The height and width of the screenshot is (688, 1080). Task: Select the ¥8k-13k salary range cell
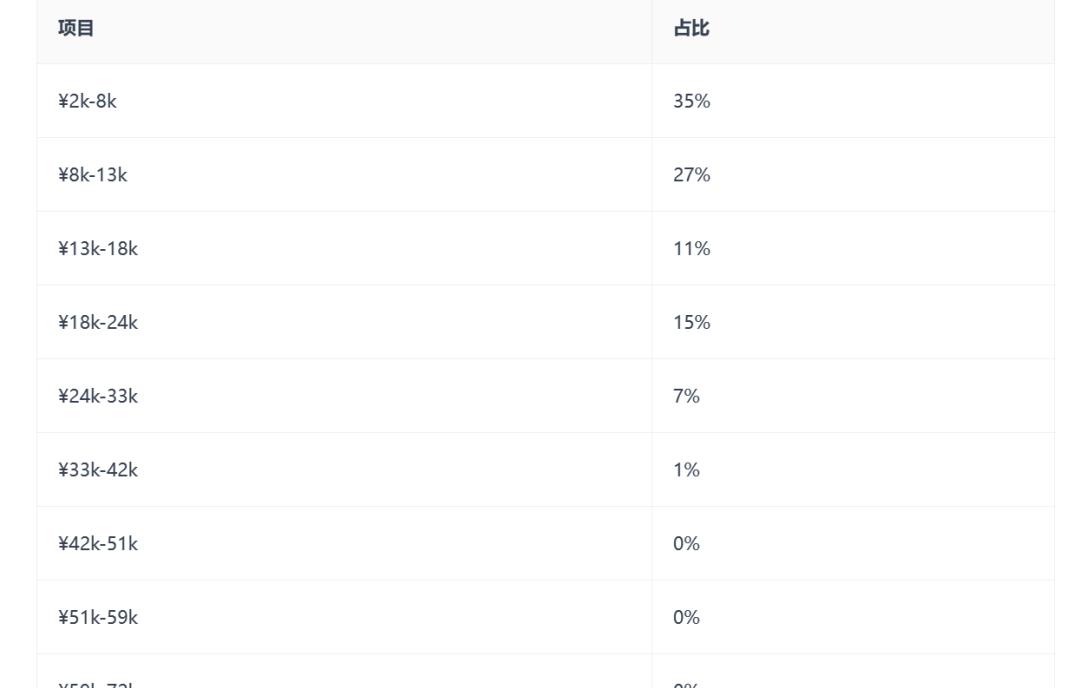point(92,175)
